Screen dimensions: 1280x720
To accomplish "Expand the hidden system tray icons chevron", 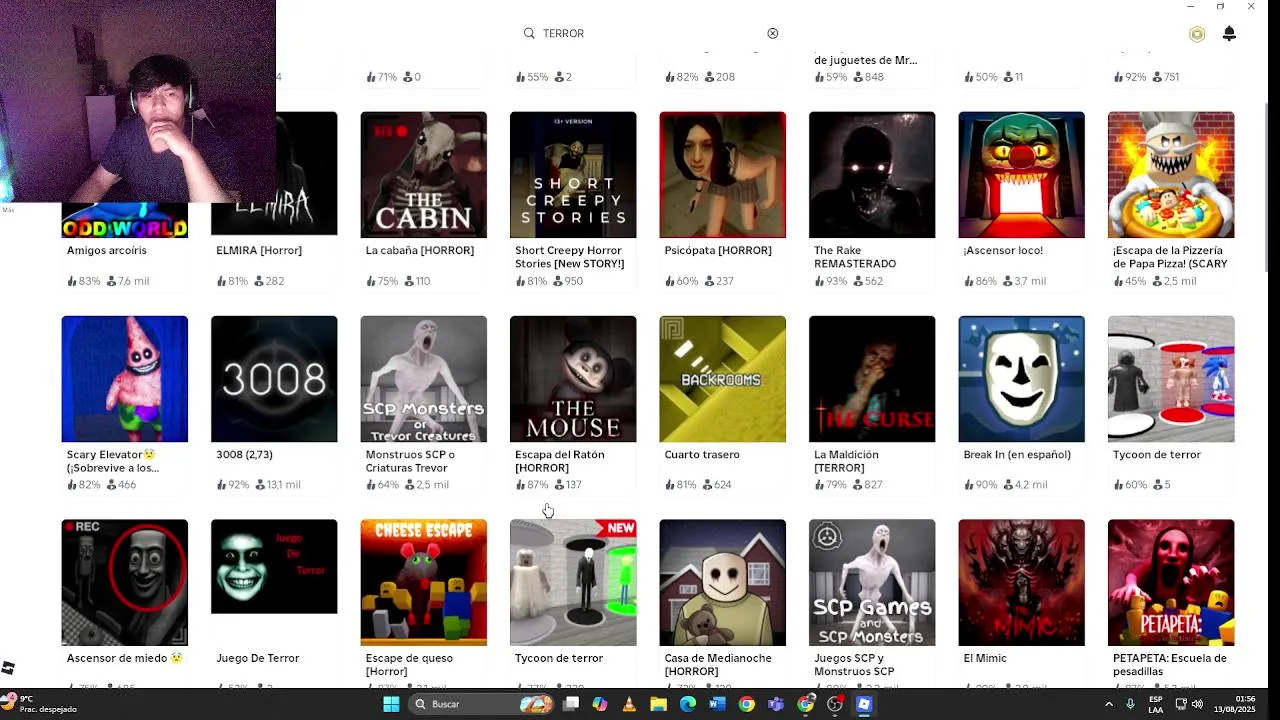I will click(1108, 704).
